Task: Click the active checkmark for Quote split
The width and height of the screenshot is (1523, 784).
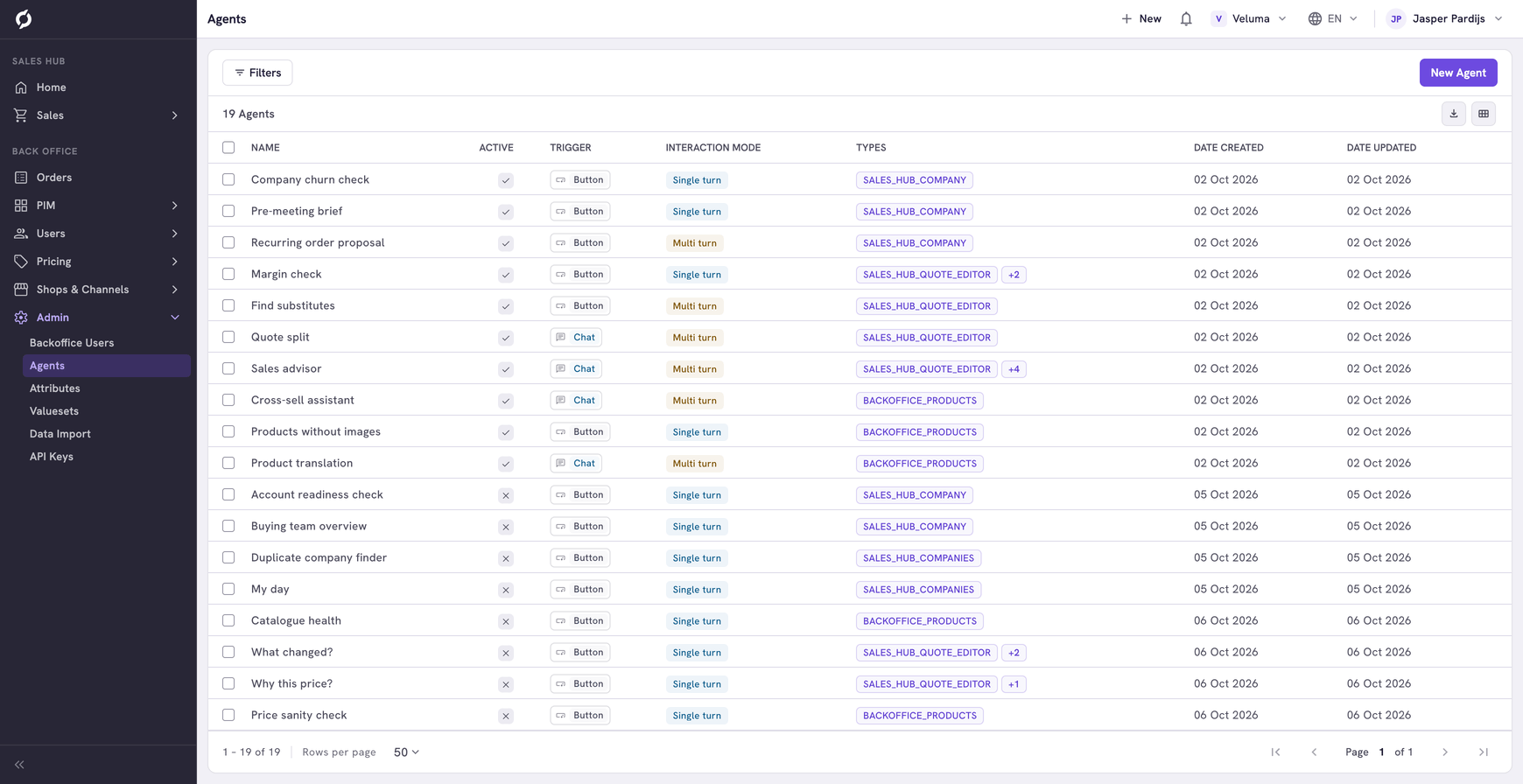Action: pyautogui.click(x=506, y=338)
